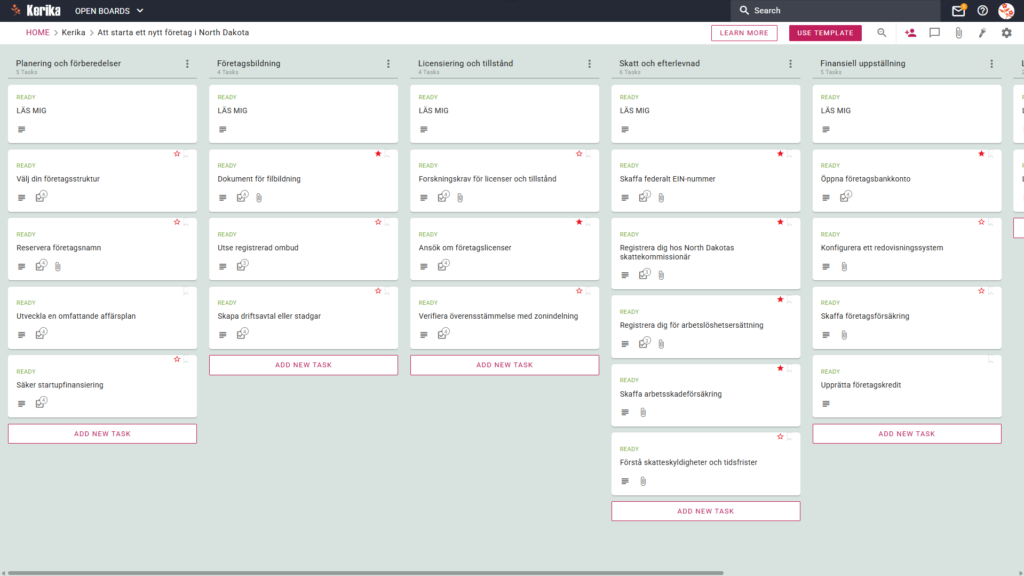Open checklist icon on Välj din företagsstruktur

pos(41,197)
